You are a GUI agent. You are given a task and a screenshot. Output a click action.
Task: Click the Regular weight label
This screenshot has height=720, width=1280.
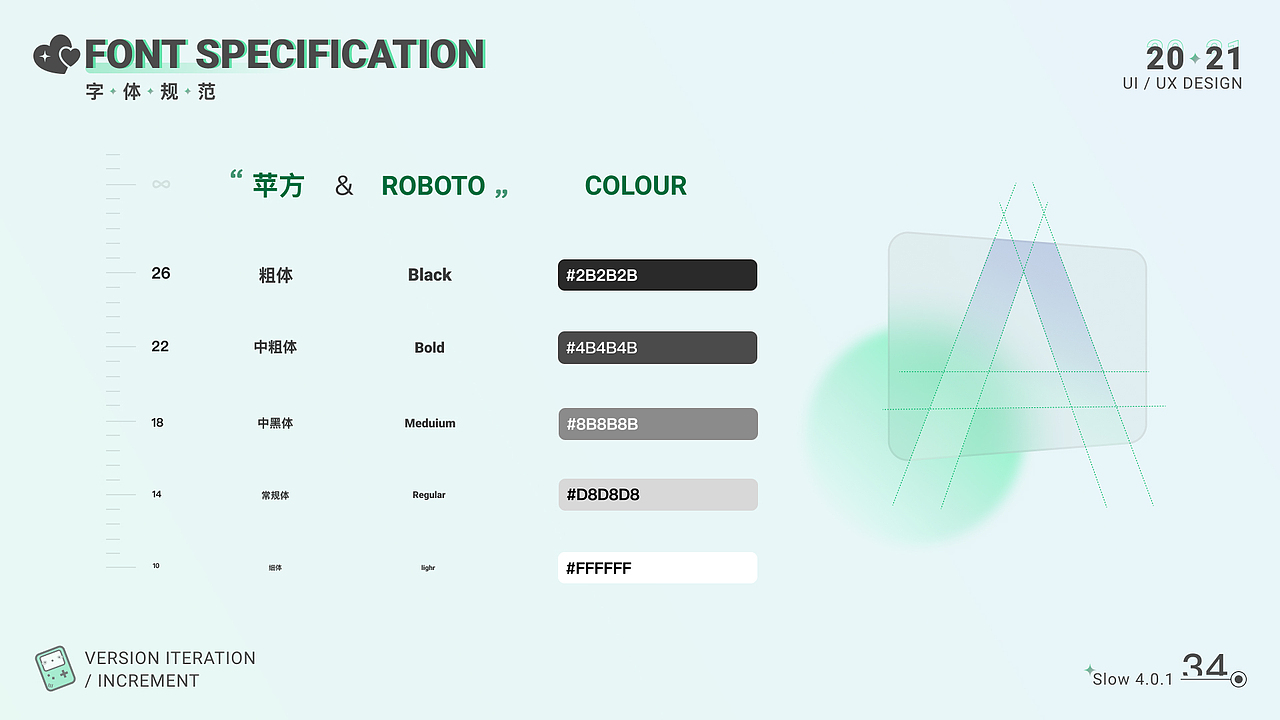click(429, 495)
